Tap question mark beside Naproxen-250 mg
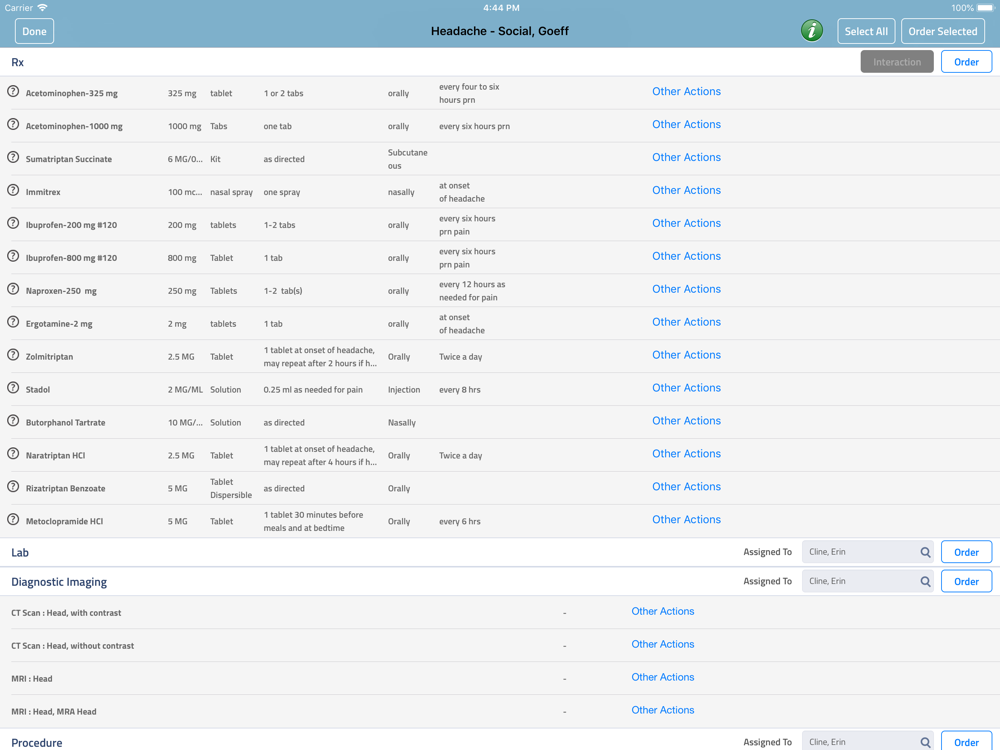This screenshot has width=1000, height=750. (13, 290)
